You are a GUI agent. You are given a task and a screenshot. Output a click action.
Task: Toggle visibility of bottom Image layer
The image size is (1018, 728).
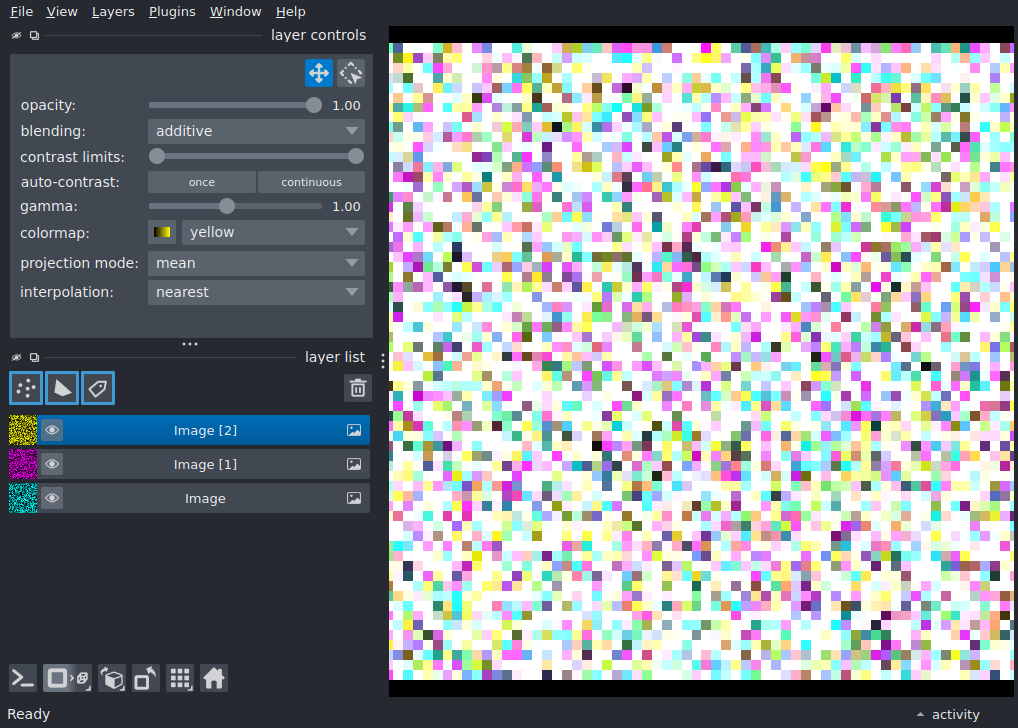click(x=52, y=498)
